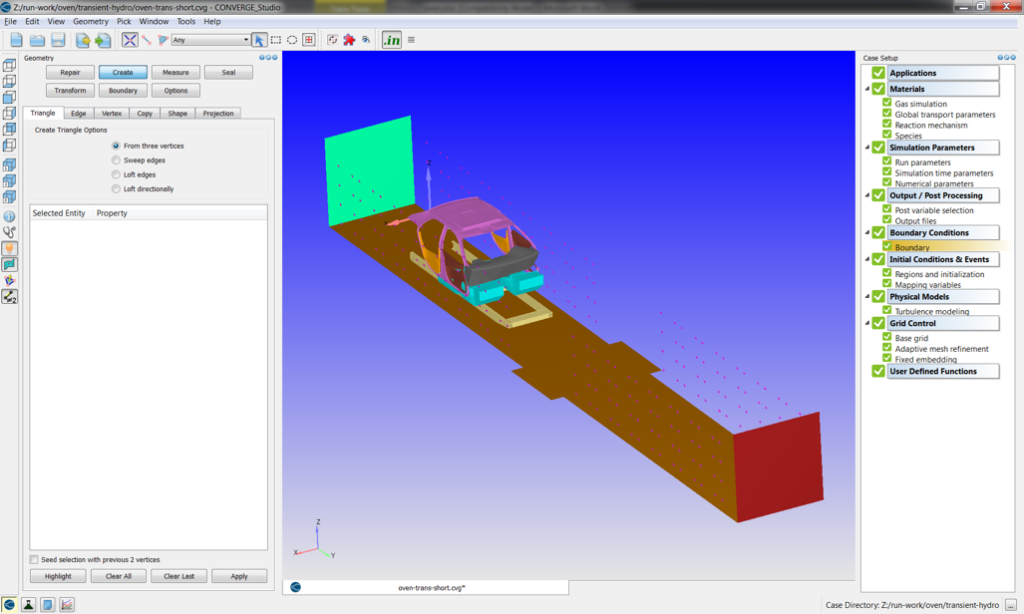Toggle the Adaptive mesh refinement checkbox
Image resolution: width=1024 pixels, height=614 pixels.
coord(887,347)
